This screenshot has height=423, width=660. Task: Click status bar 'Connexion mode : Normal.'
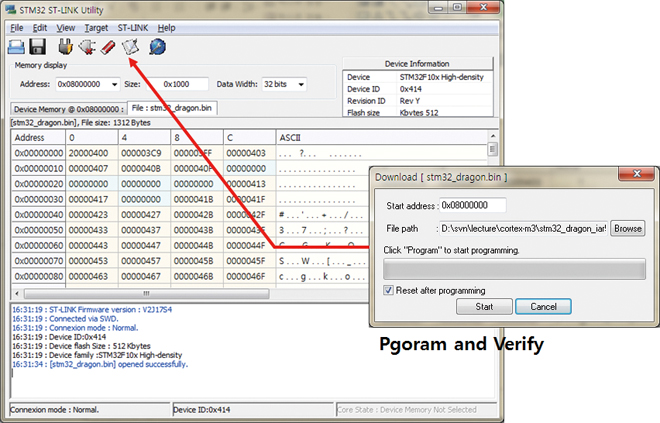pos(90,410)
